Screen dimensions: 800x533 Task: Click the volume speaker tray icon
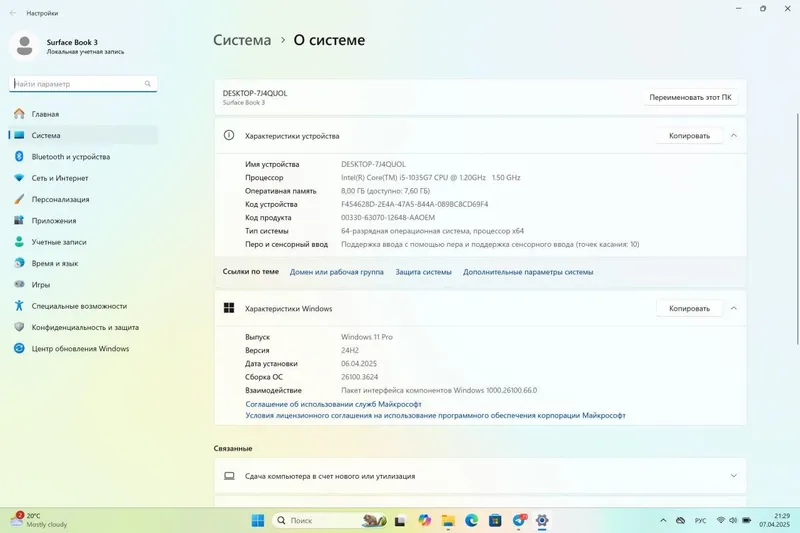(x=733, y=520)
